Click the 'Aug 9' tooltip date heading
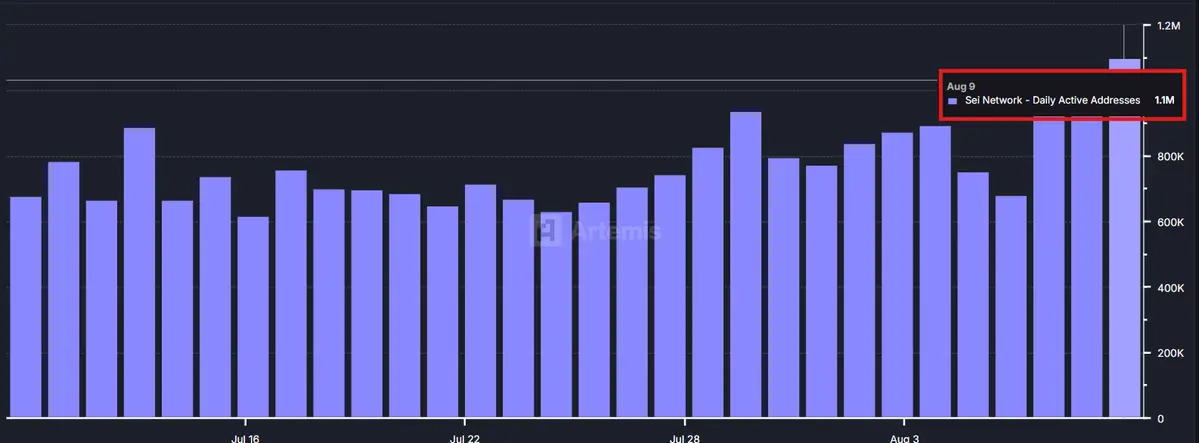The width and height of the screenshot is (1199, 443). tap(960, 86)
